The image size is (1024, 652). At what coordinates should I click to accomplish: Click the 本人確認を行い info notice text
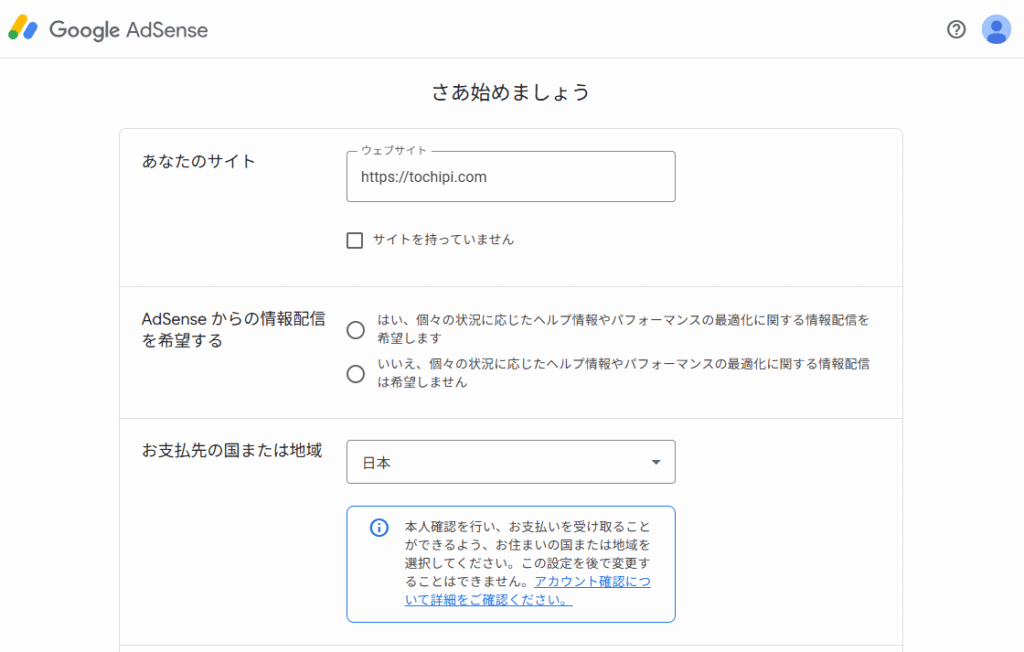click(x=528, y=562)
